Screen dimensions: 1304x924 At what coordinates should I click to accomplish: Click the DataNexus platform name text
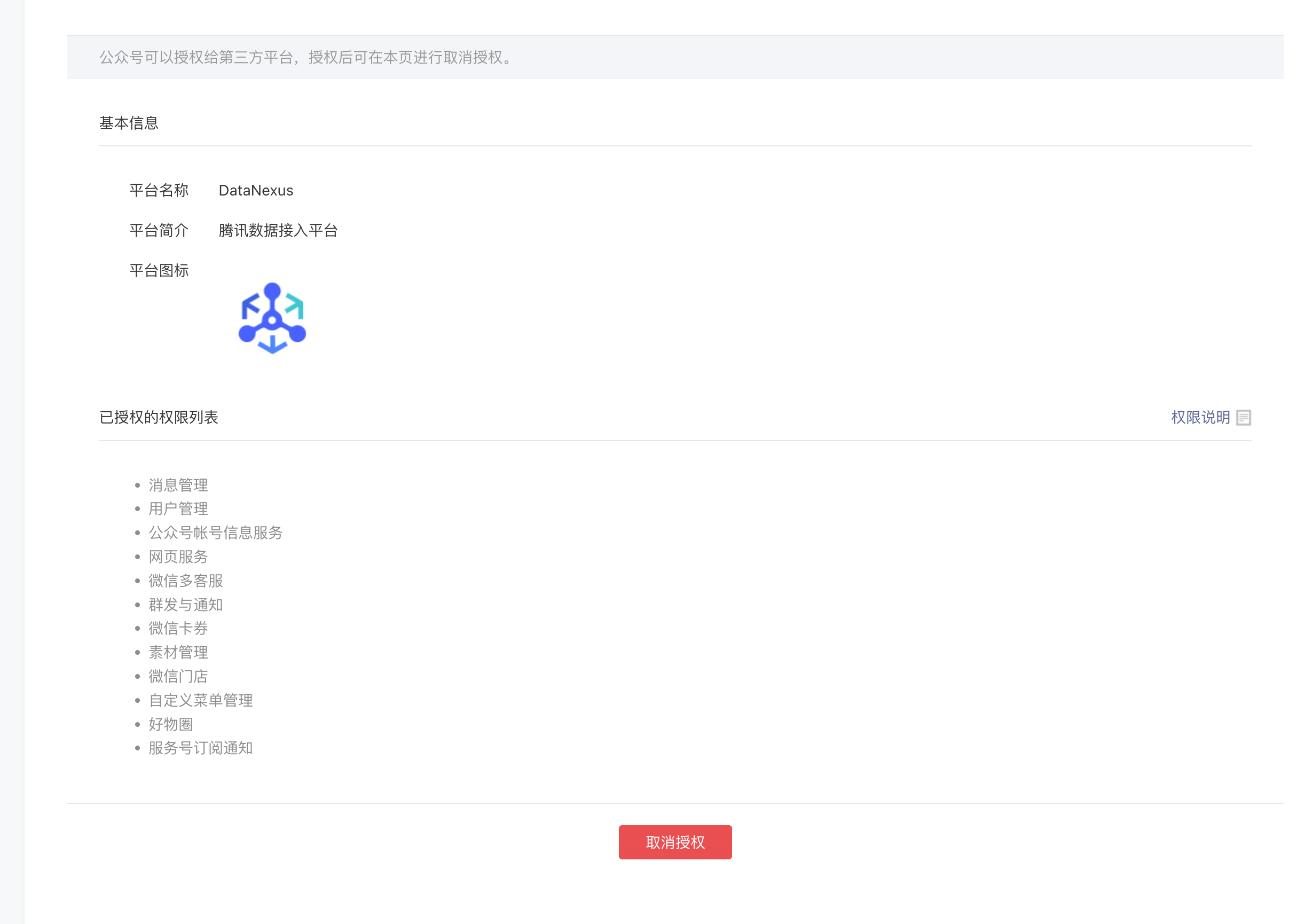[256, 191]
